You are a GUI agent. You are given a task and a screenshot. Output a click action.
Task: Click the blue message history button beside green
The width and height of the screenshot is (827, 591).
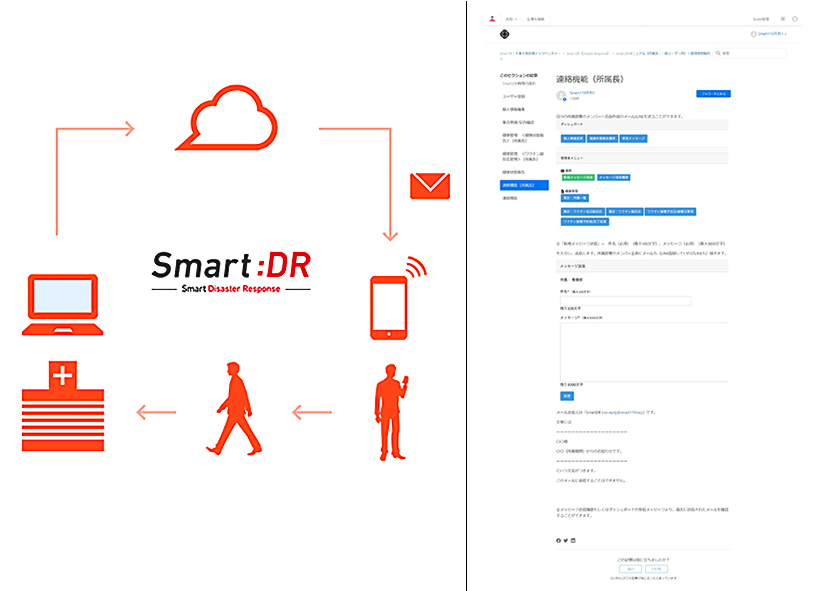(614, 178)
